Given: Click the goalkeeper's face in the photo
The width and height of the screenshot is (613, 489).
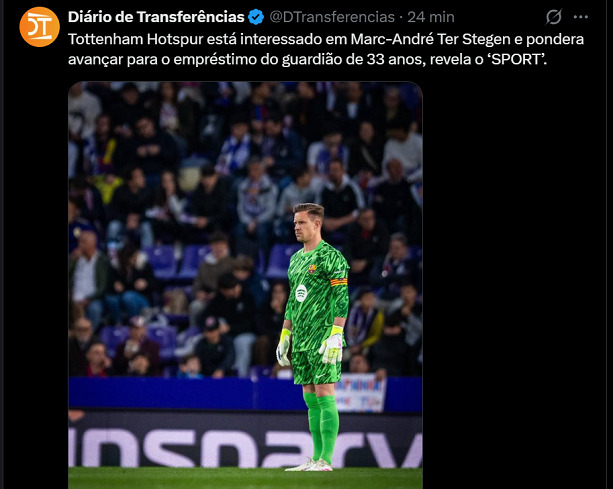Looking at the screenshot, I should pos(306,226).
